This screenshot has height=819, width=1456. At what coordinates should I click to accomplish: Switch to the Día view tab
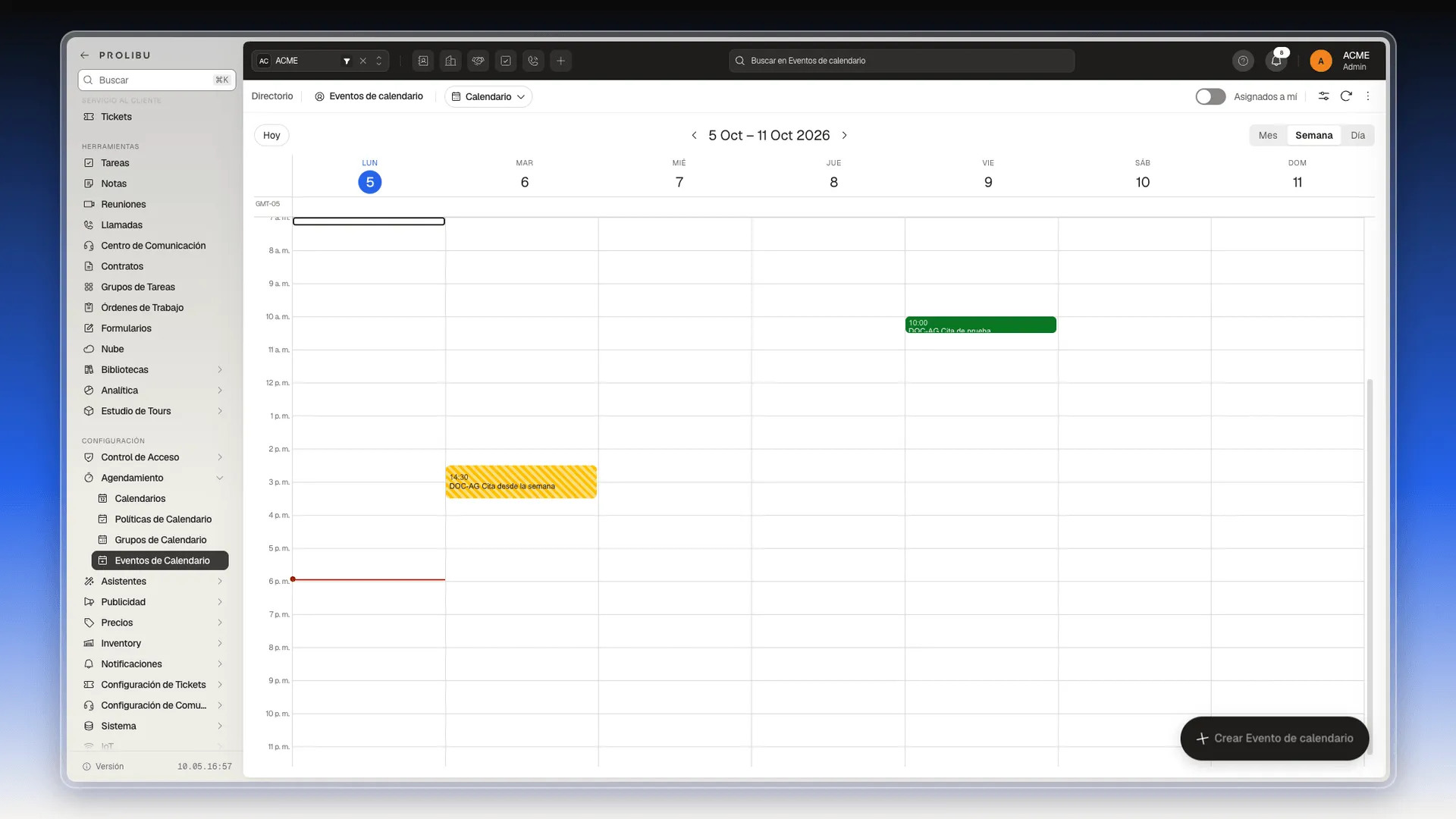tap(1357, 135)
